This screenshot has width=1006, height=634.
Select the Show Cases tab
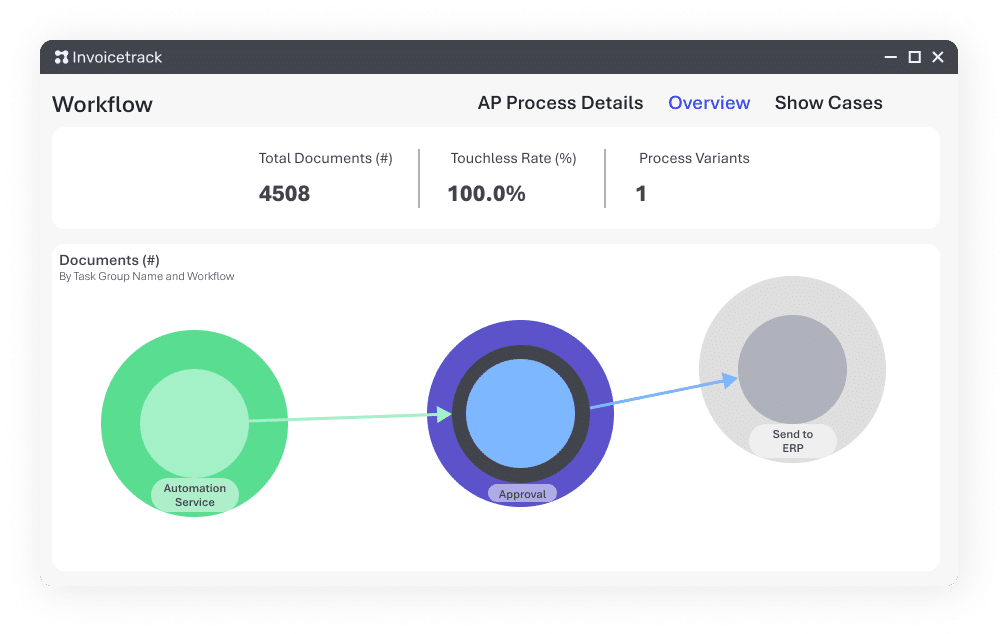tap(828, 103)
